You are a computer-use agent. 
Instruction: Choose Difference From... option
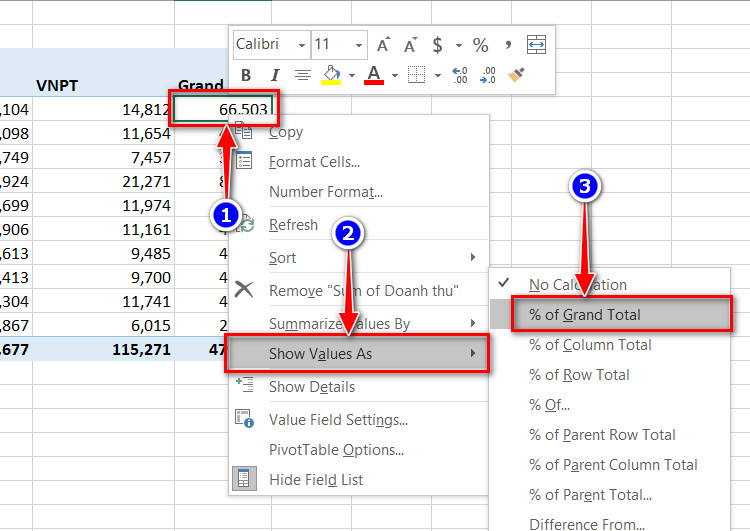610,523
